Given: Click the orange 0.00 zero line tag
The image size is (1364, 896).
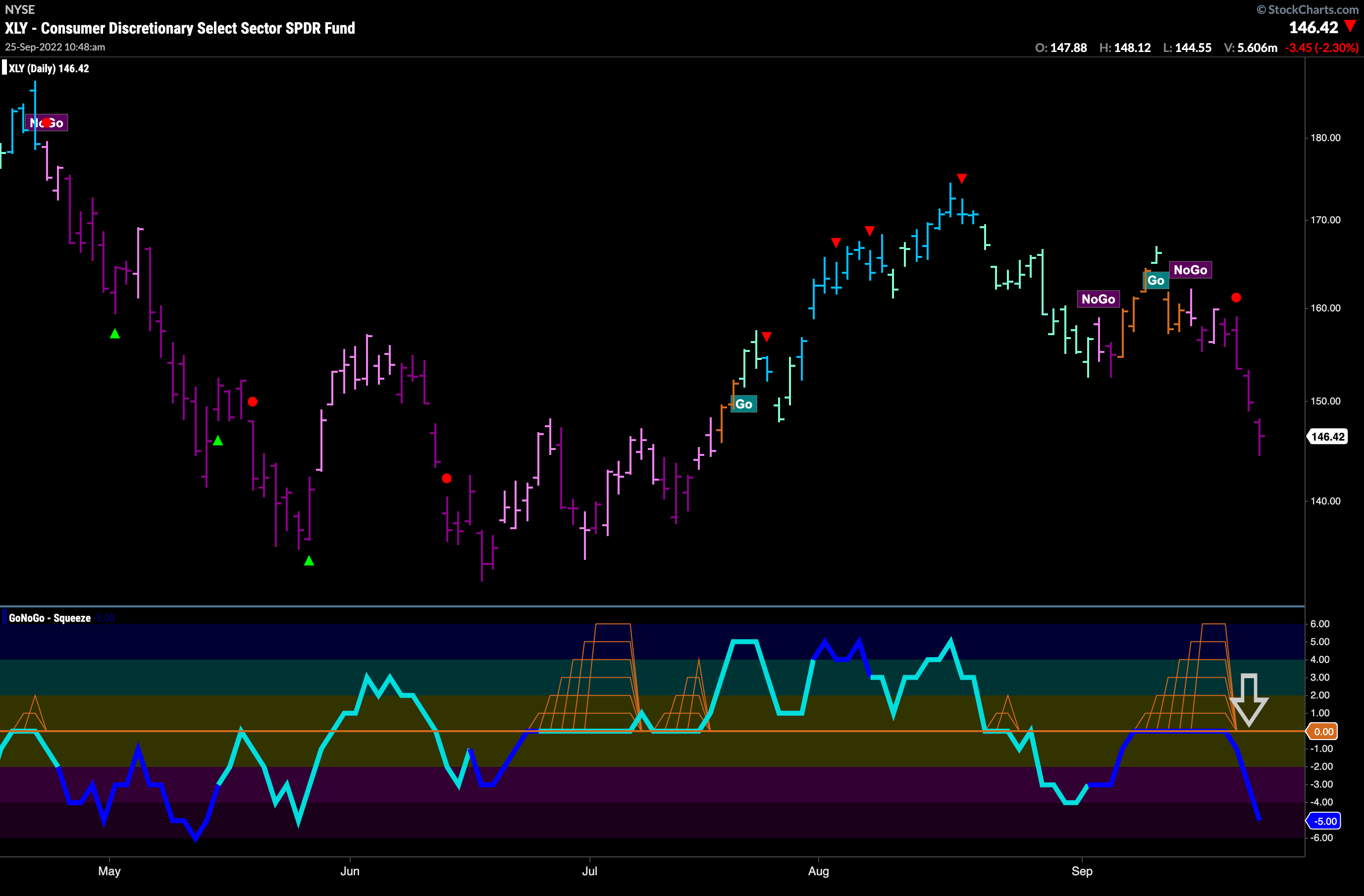Looking at the screenshot, I should [x=1322, y=732].
